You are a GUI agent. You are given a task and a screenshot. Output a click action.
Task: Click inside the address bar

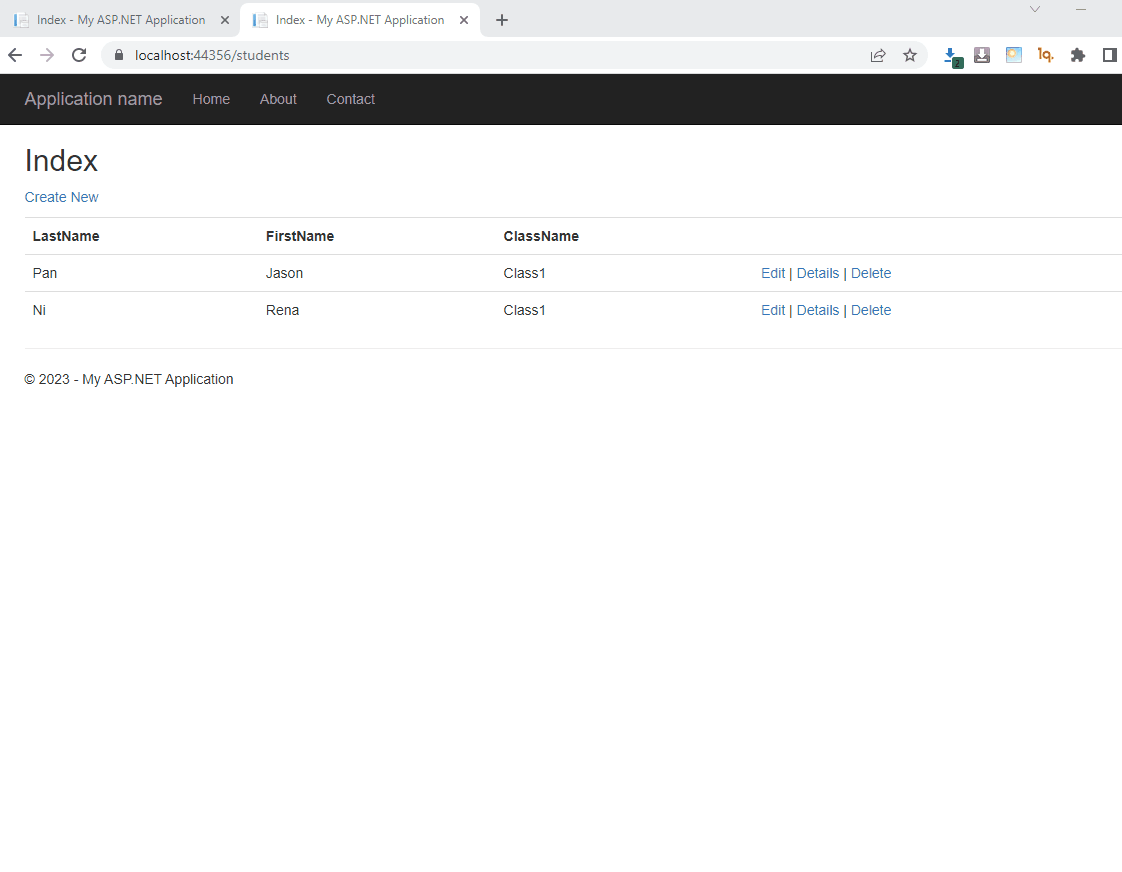point(400,55)
